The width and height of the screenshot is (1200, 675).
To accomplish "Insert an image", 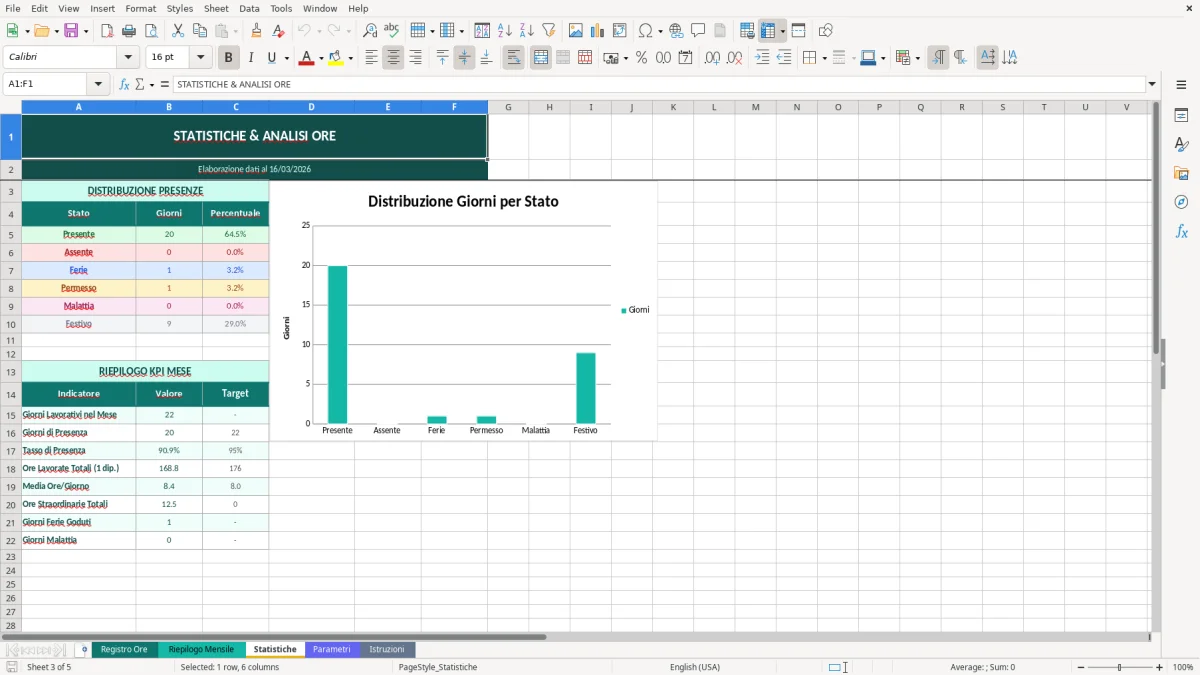I will click(576, 31).
